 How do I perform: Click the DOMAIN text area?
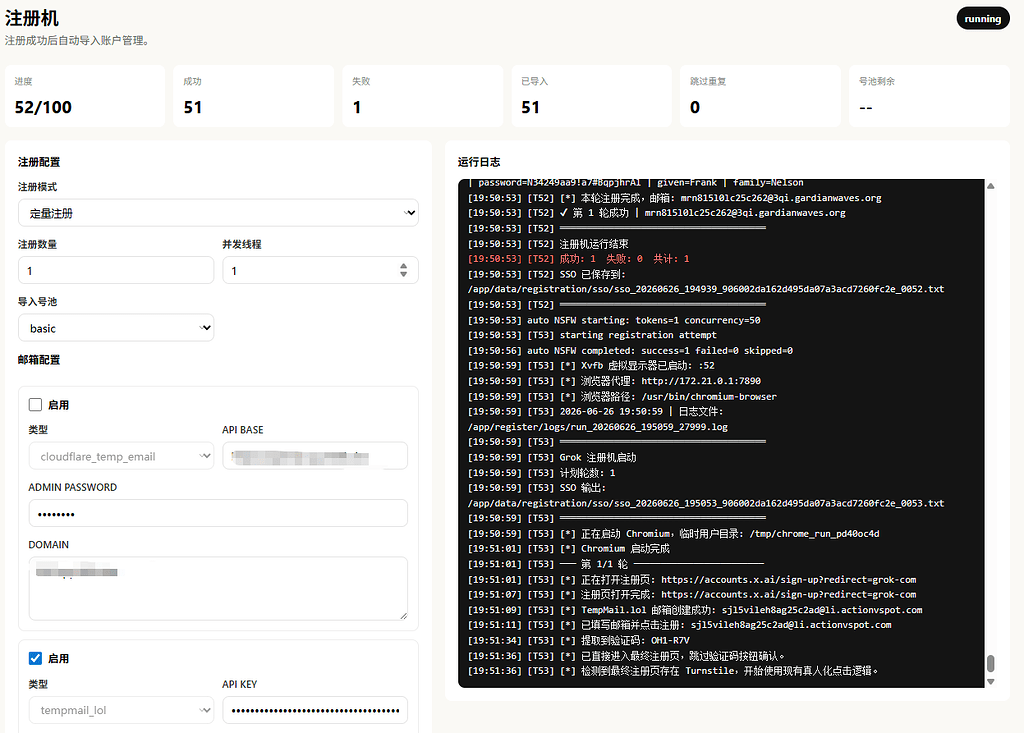(218, 588)
